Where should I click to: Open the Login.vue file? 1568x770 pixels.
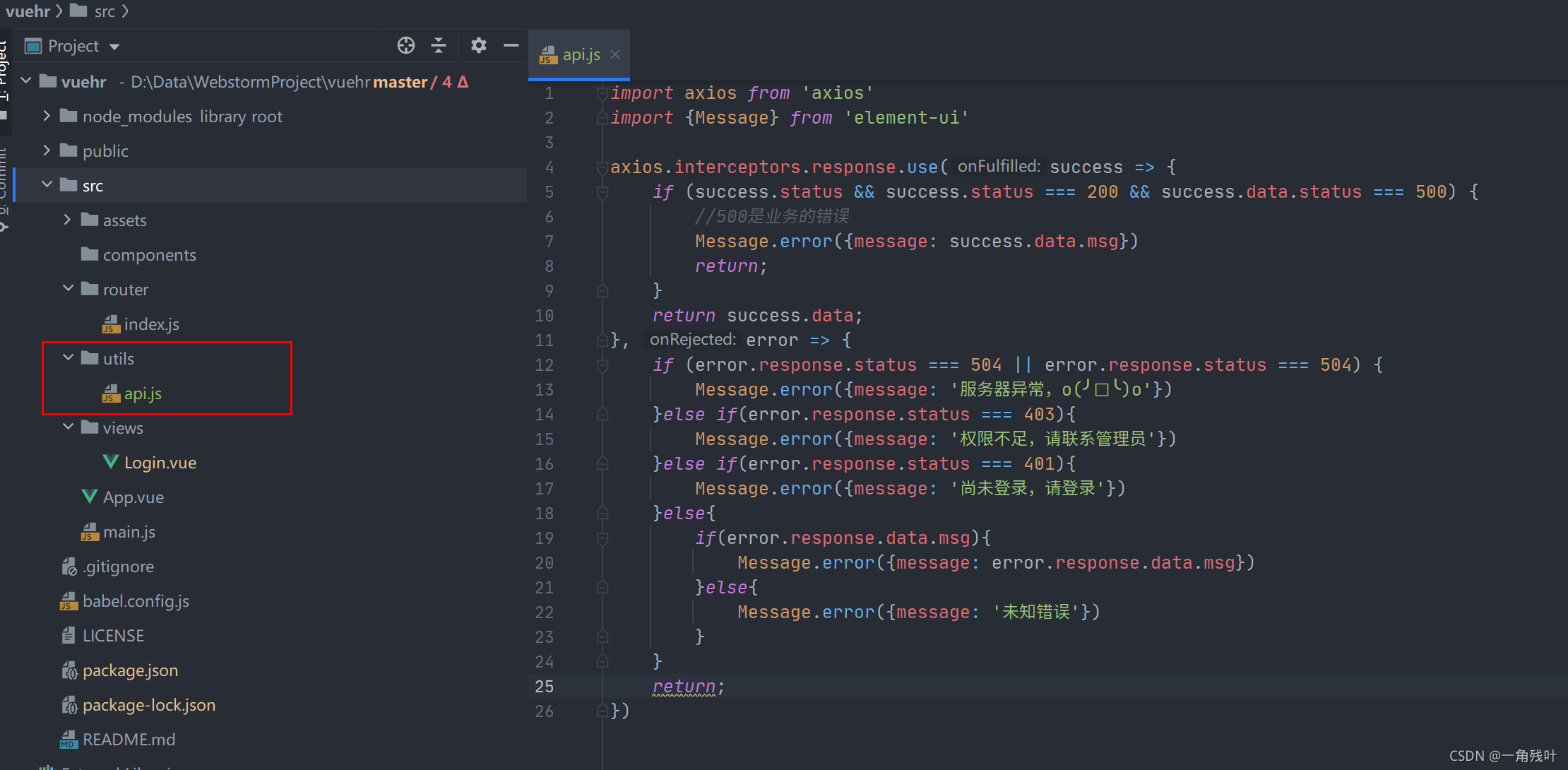coord(160,463)
